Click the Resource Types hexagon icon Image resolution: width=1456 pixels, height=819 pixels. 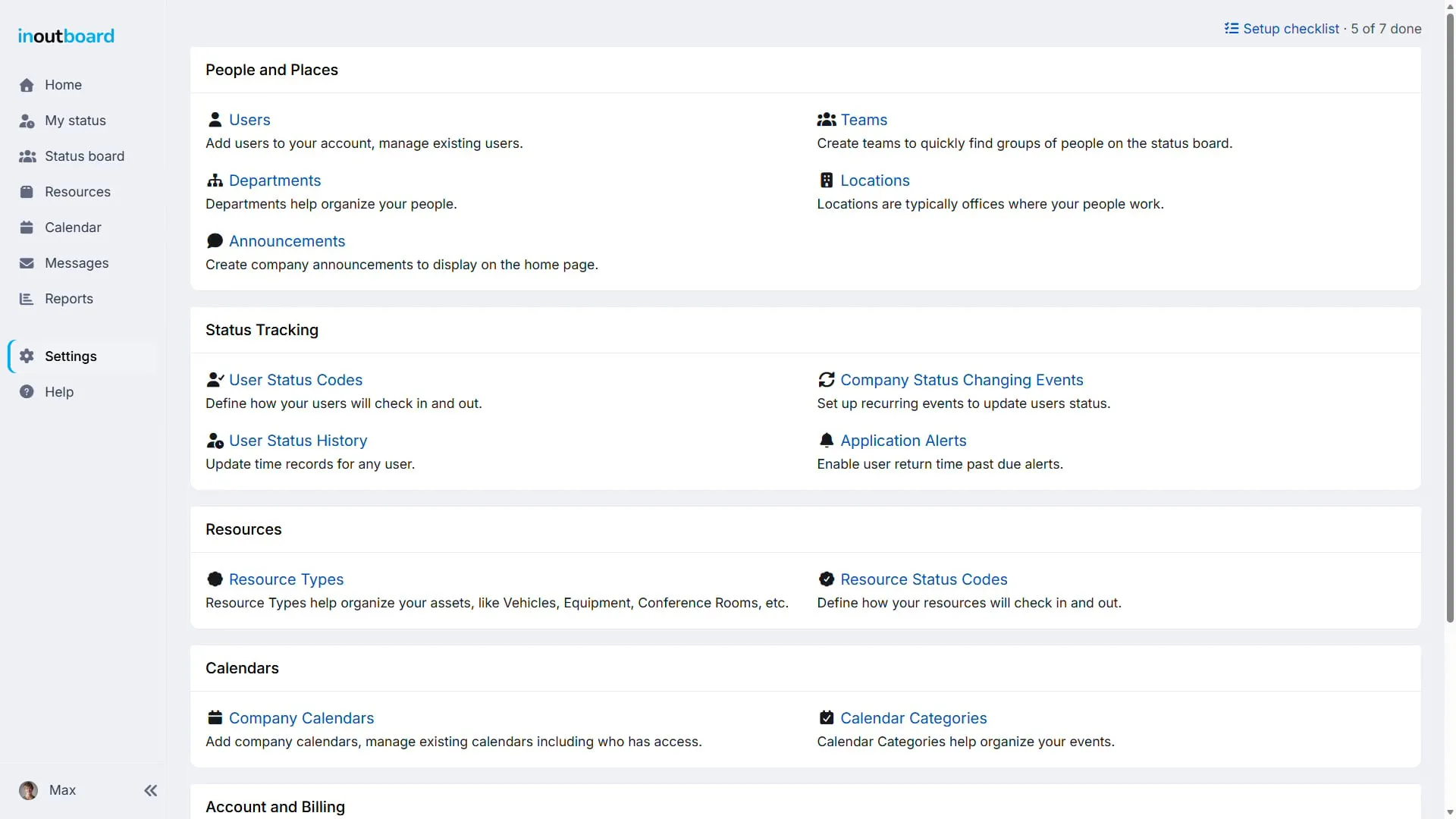tap(215, 579)
